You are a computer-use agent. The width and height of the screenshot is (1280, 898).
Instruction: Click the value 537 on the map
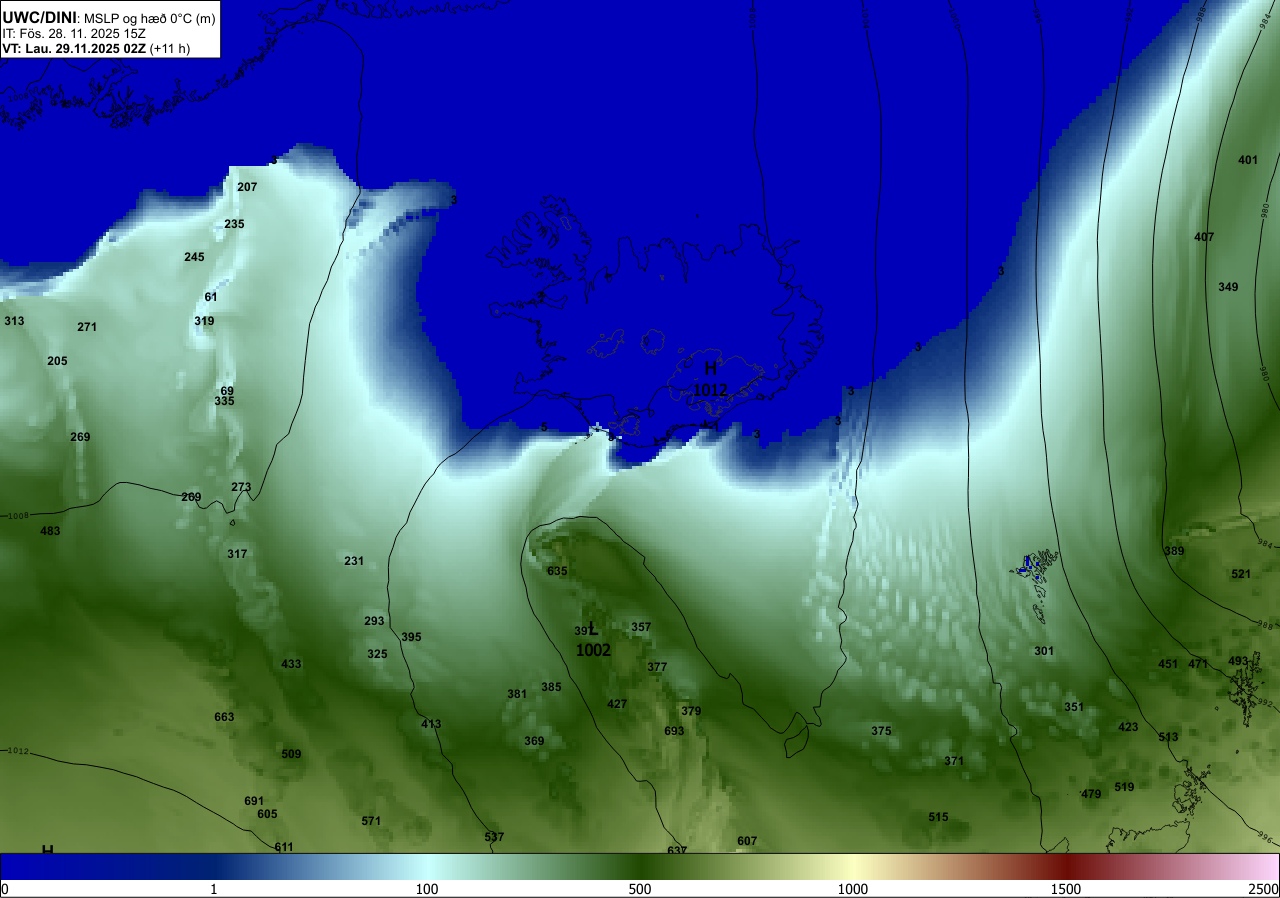pyautogui.click(x=494, y=837)
